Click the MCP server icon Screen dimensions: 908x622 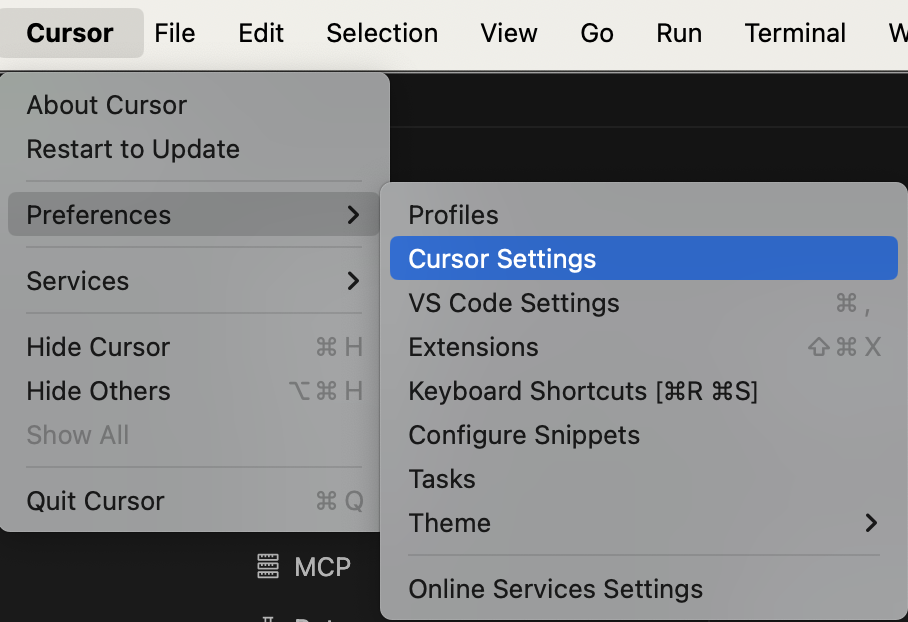pyautogui.click(x=268, y=566)
